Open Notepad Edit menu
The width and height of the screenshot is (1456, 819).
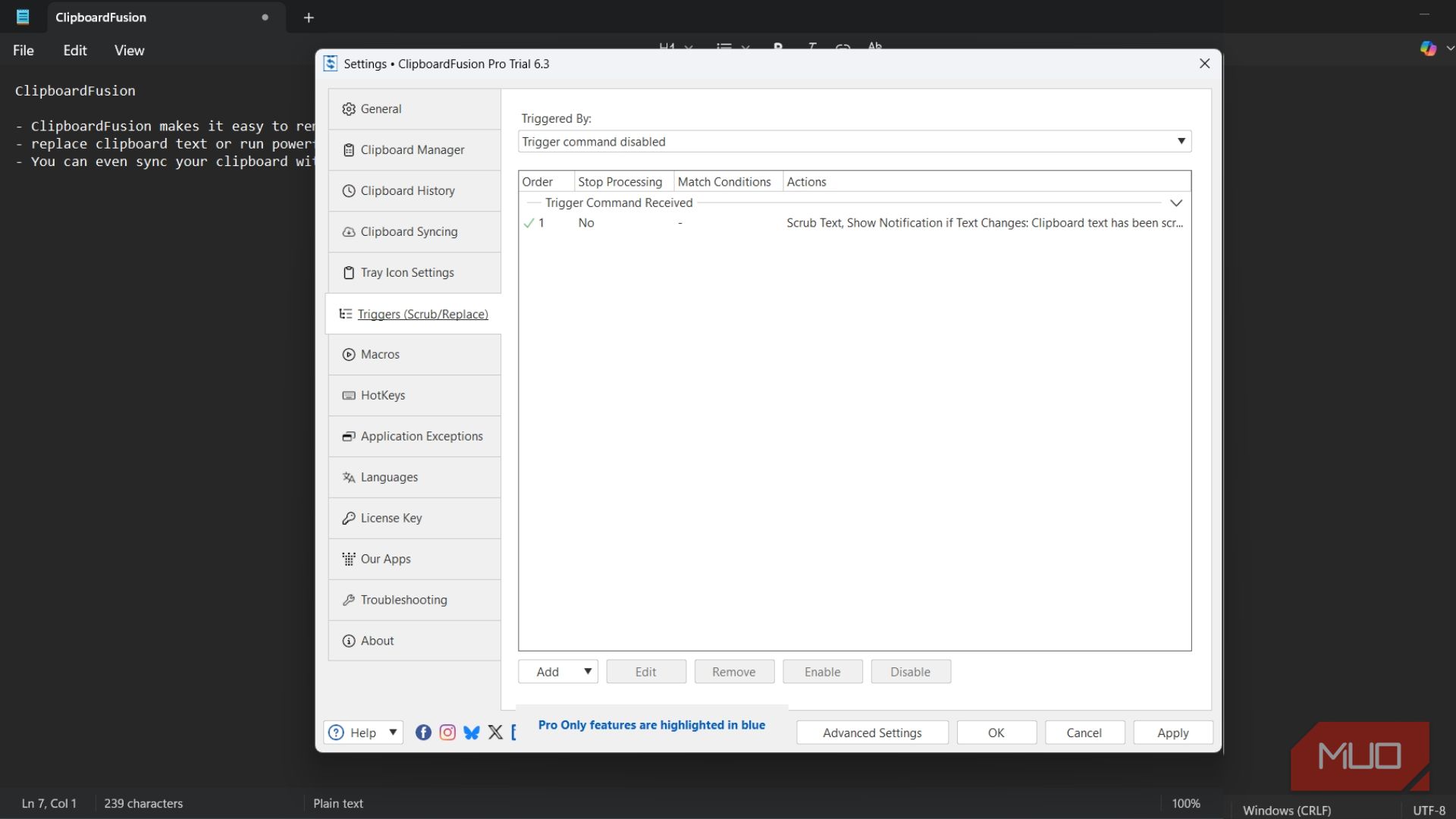tap(75, 51)
